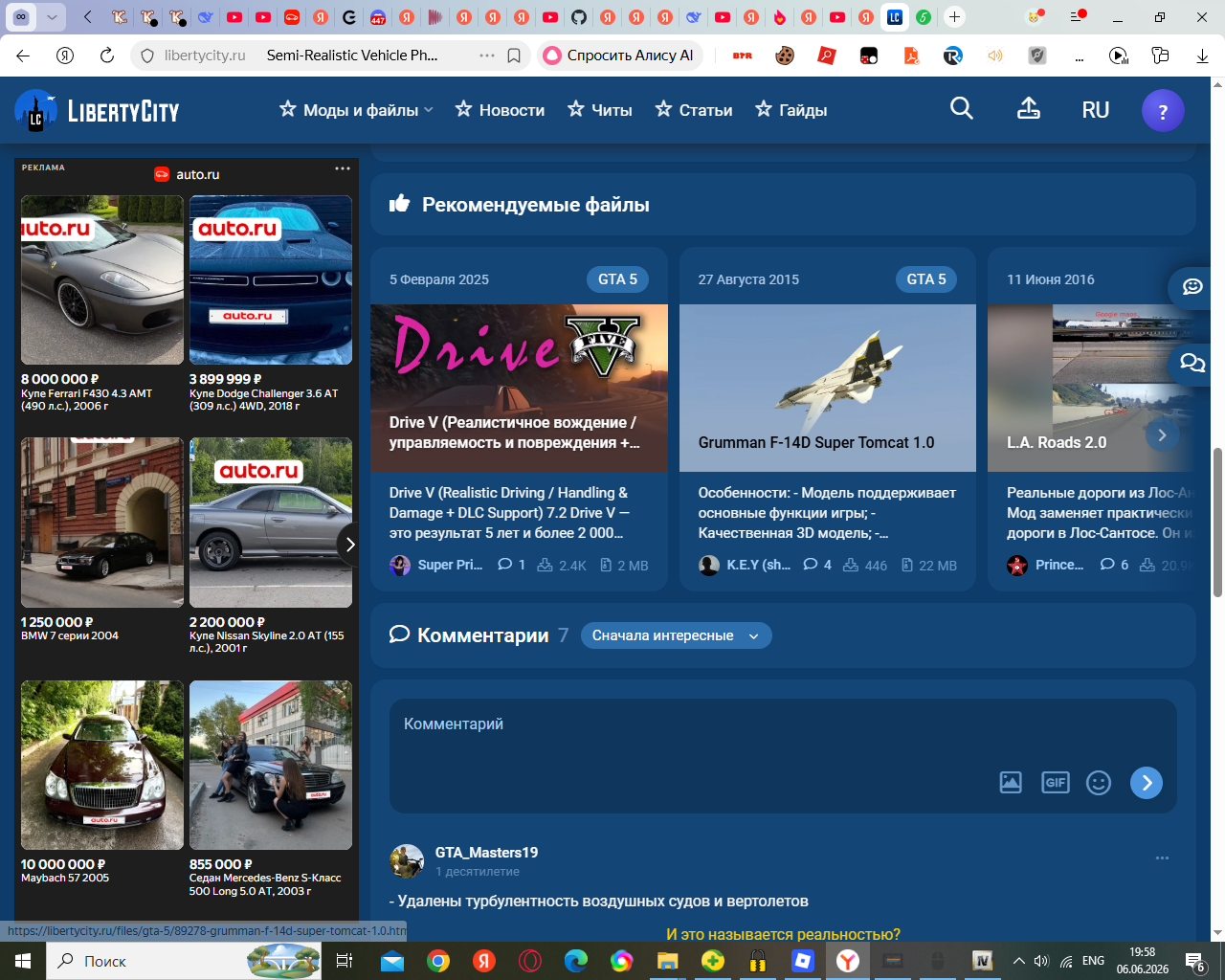Open the Drive V mod thumbnail
Viewport: 1225px width, 980px height.
click(x=519, y=388)
